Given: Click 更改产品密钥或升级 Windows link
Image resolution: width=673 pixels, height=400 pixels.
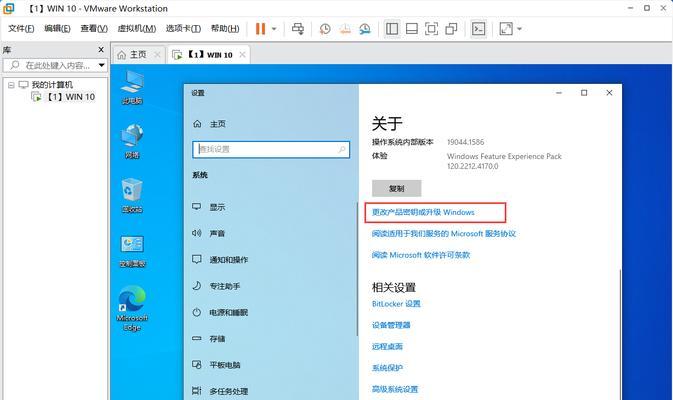Looking at the screenshot, I should coord(423,212).
